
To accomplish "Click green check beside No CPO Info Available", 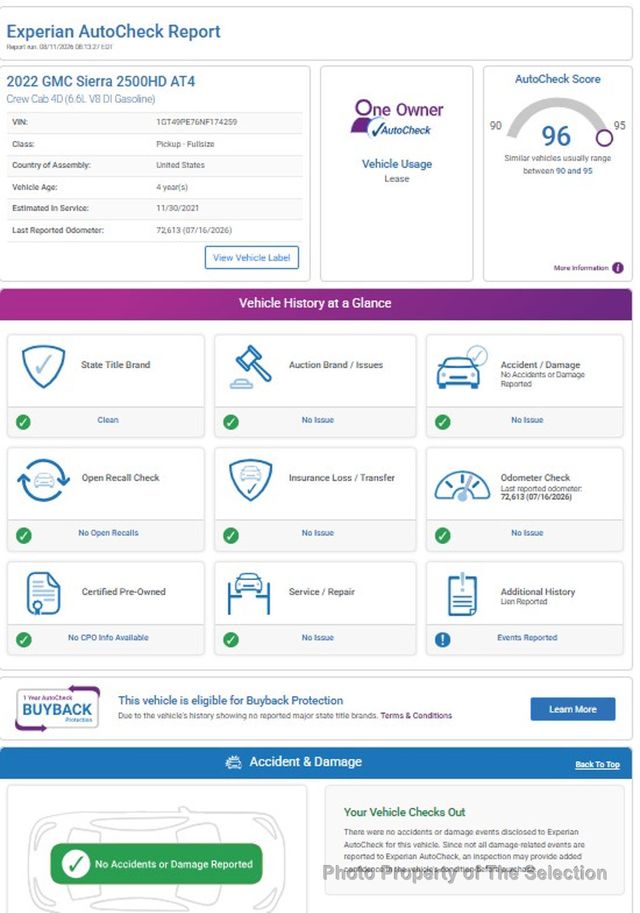I will pyautogui.click(x=23, y=639).
